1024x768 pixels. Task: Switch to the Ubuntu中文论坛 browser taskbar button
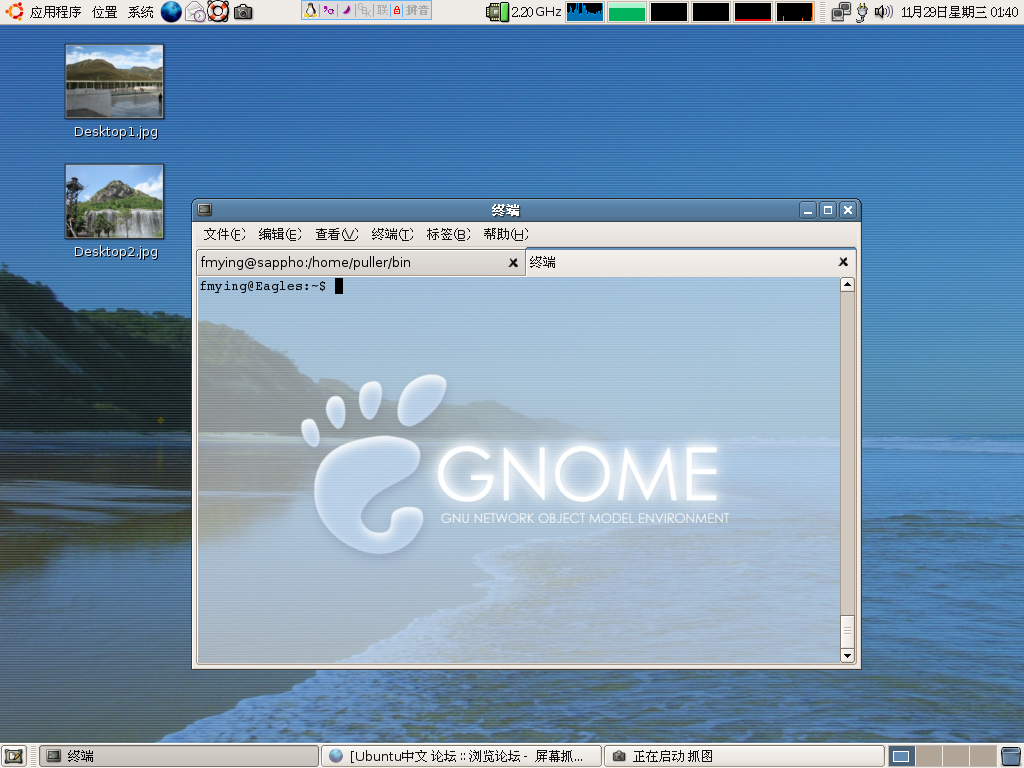(461, 757)
